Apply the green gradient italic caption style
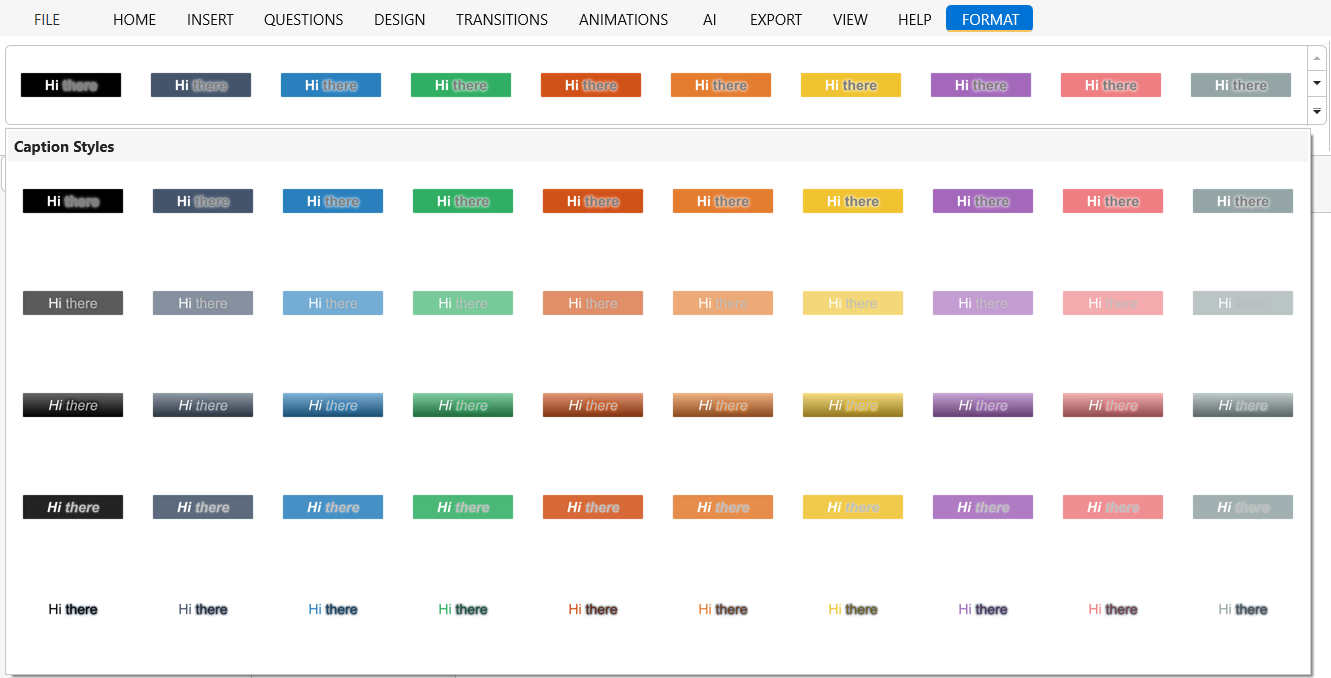 462,405
